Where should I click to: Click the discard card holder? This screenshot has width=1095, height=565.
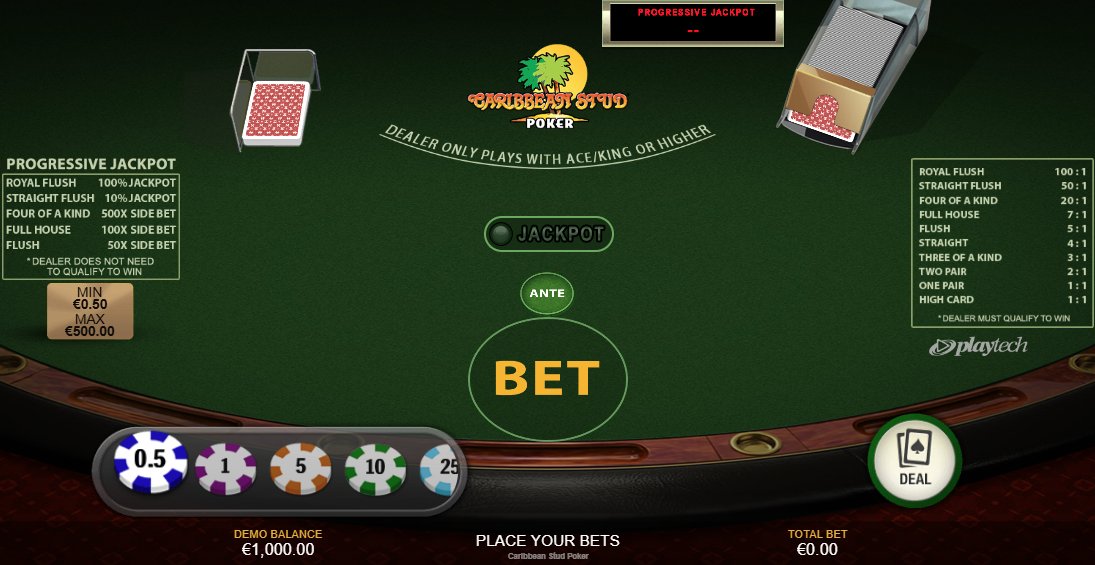[x=275, y=98]
